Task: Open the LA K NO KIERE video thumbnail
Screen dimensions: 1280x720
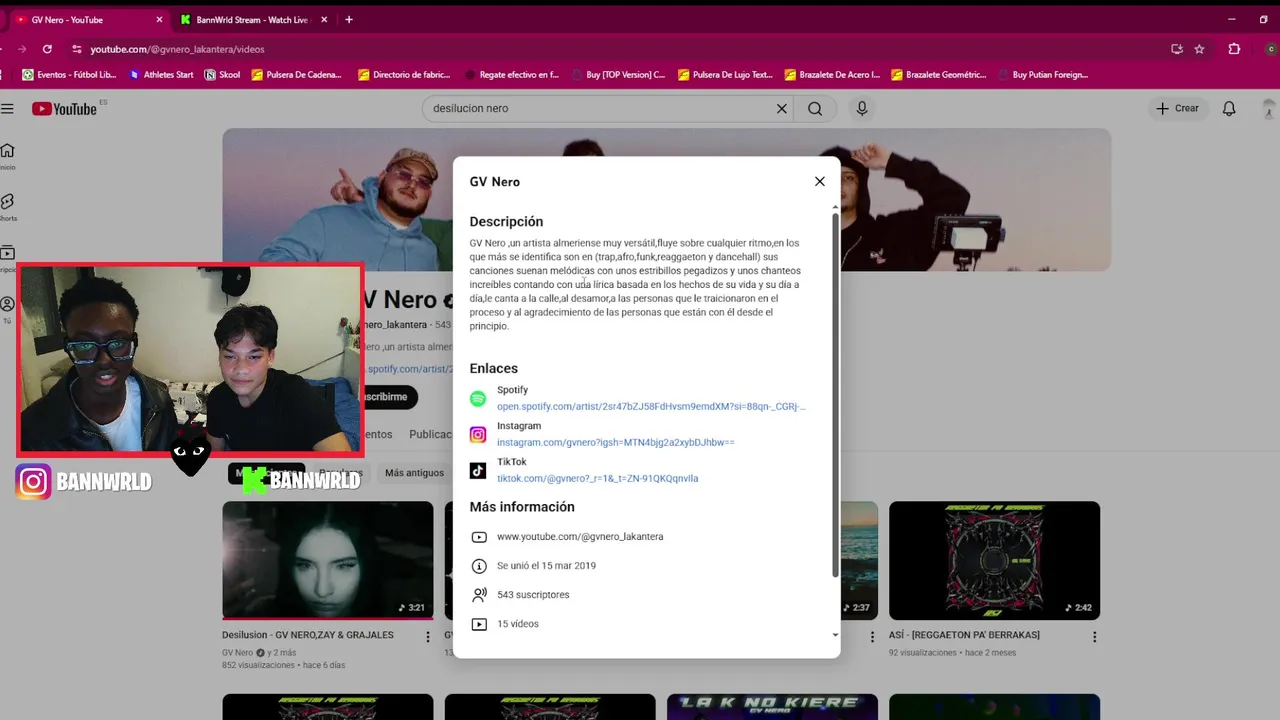Action: tap(772, 706)
